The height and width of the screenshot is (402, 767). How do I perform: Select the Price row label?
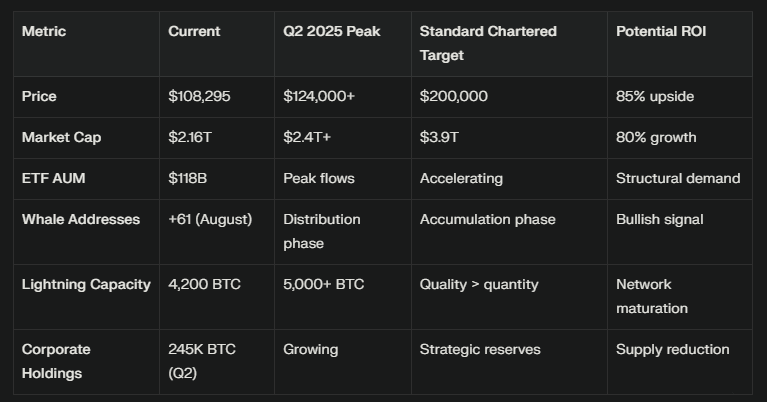pyautogui.click(x=39, y=97)
